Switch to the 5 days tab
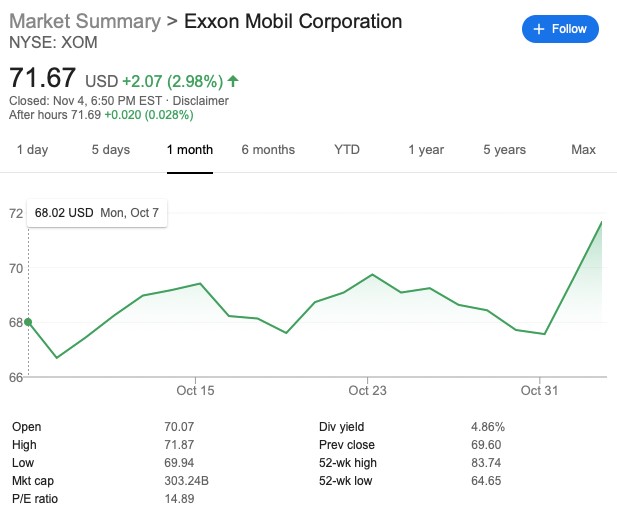This screenshot has height=527, width=617. tap(110, 150)
